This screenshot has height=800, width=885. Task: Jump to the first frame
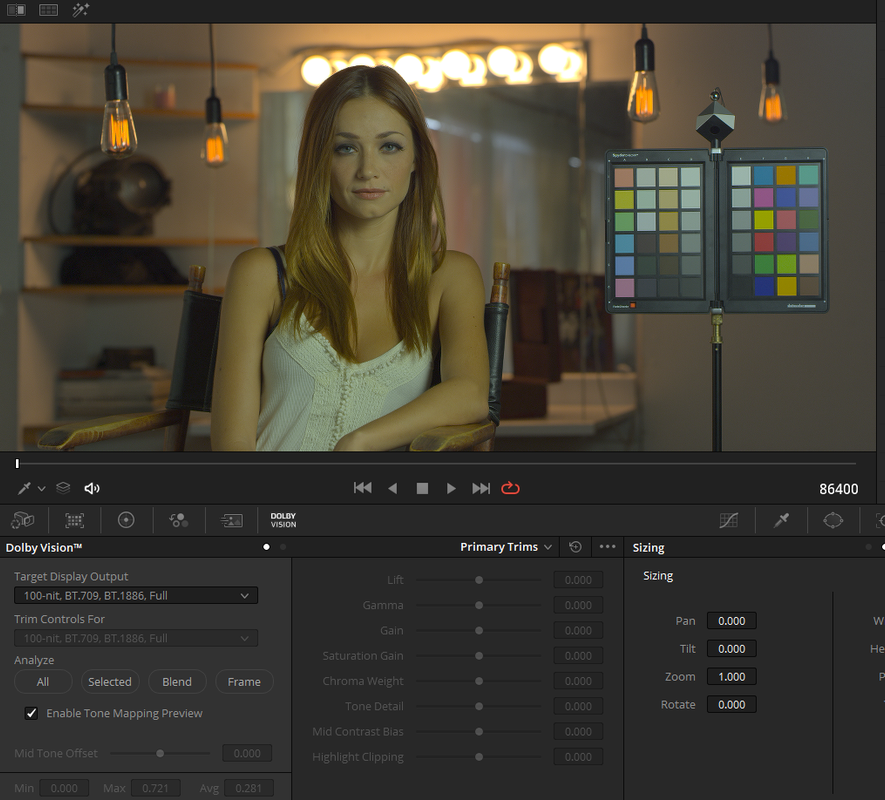(362, 488)
